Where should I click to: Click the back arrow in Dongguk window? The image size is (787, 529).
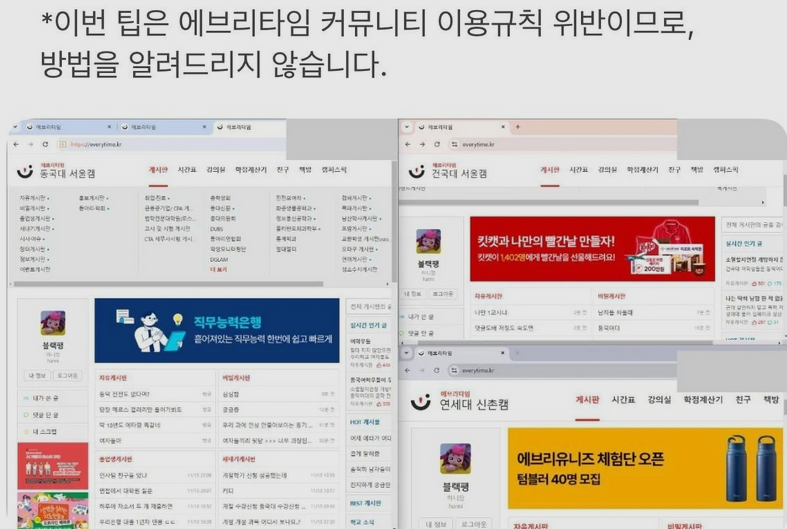coord(17,144)
